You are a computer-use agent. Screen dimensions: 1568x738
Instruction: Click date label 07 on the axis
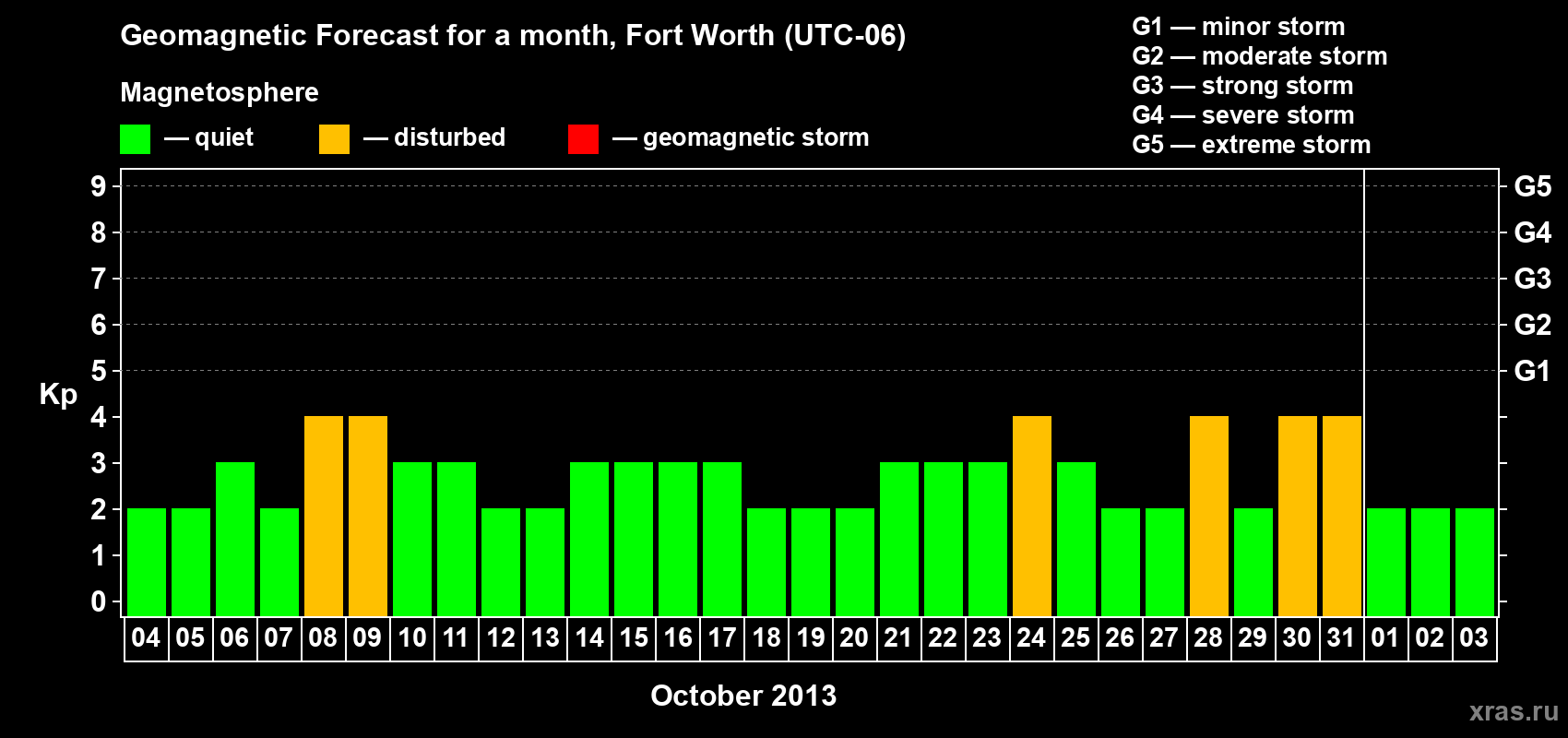coord(279,638)
